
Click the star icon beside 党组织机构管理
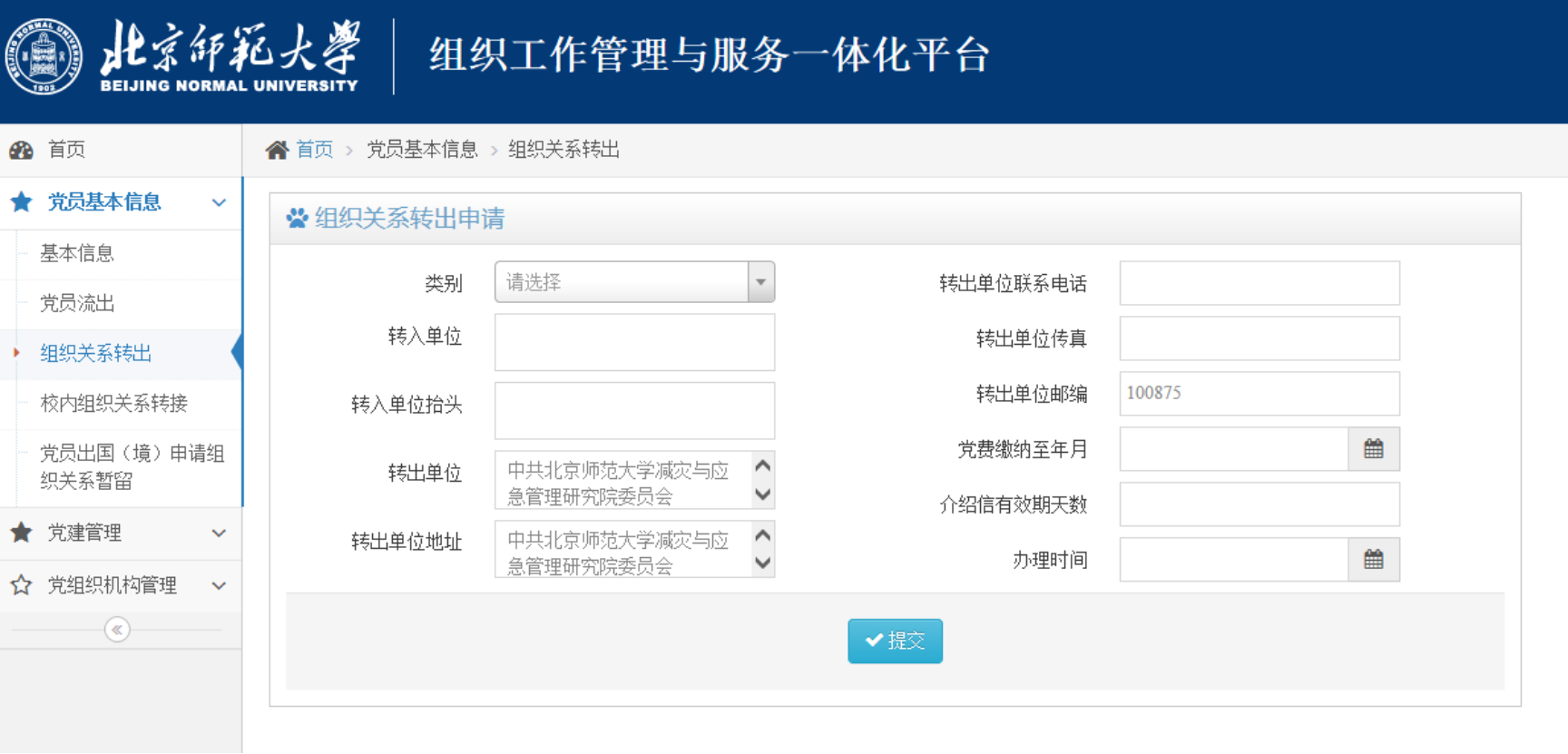(20, 585)
